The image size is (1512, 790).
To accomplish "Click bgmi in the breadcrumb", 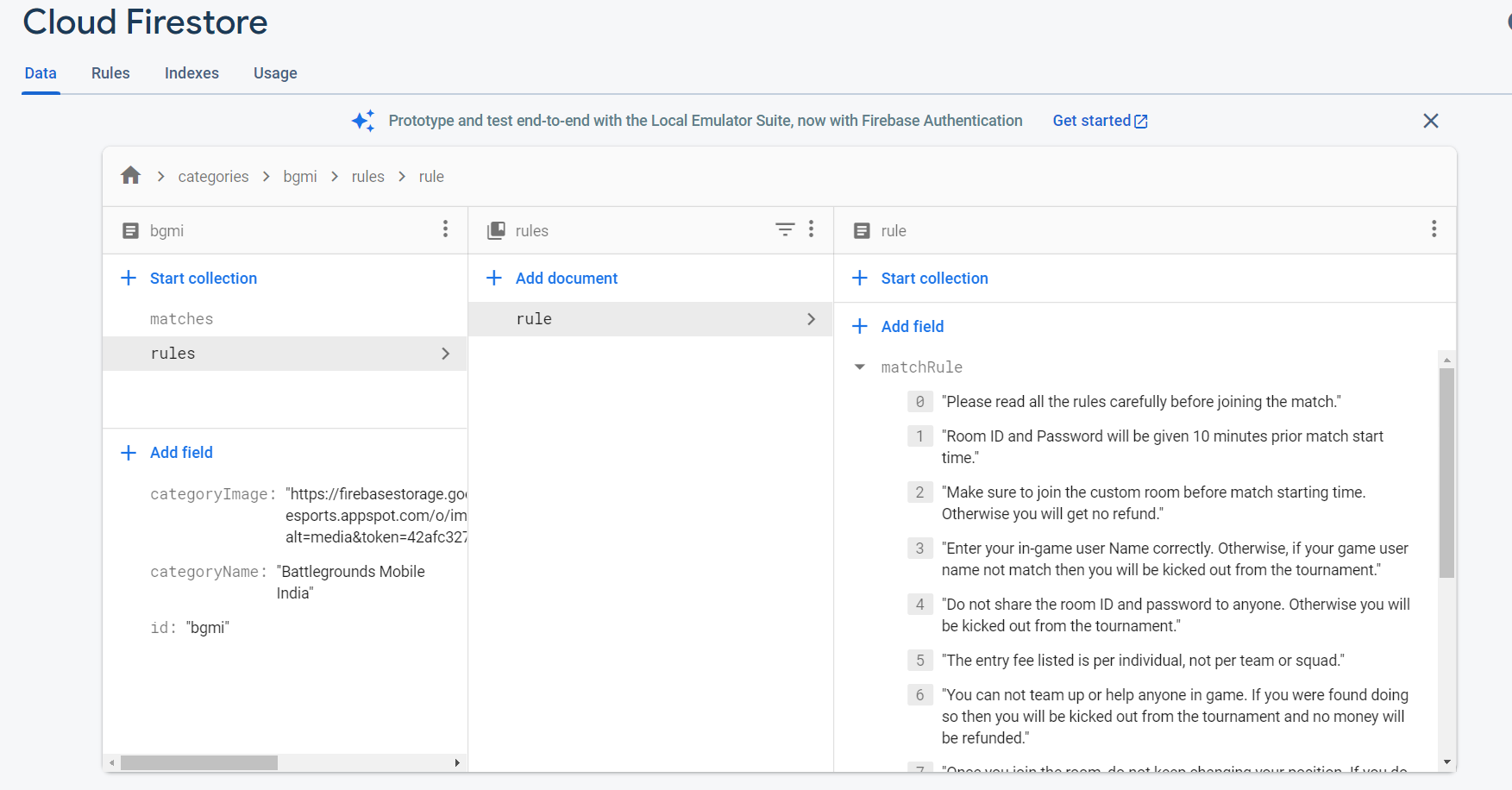I will (300, 177).
